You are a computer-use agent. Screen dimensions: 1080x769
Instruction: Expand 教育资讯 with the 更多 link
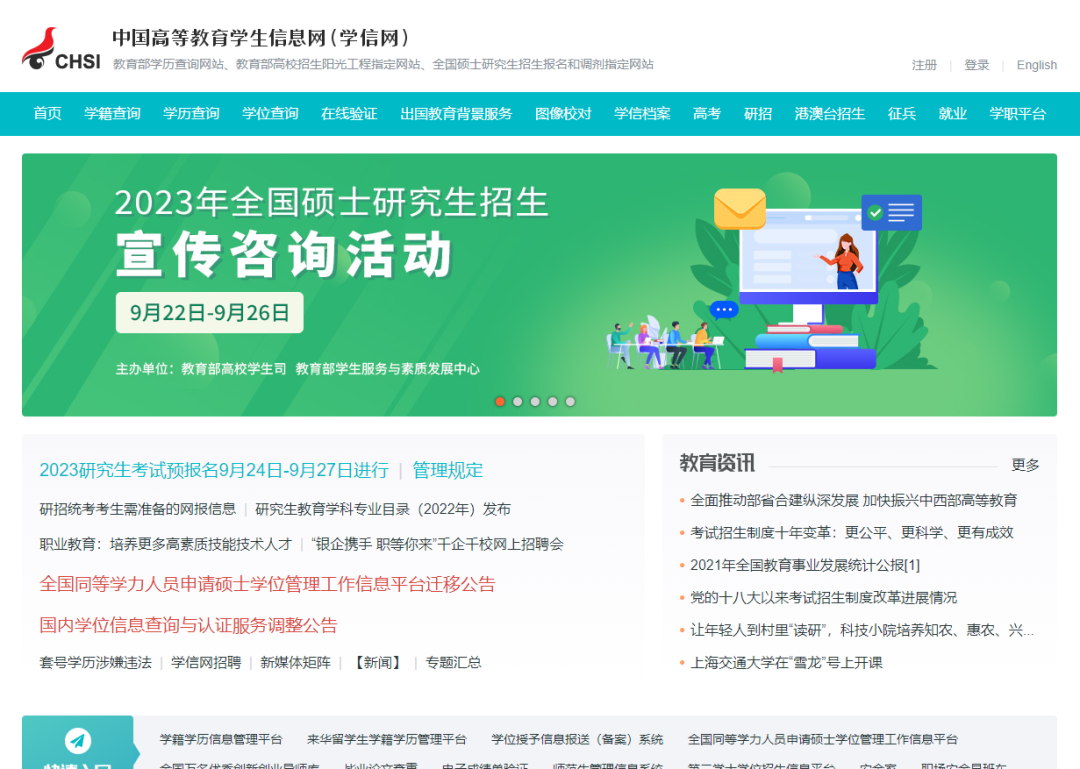(1025, 465)
